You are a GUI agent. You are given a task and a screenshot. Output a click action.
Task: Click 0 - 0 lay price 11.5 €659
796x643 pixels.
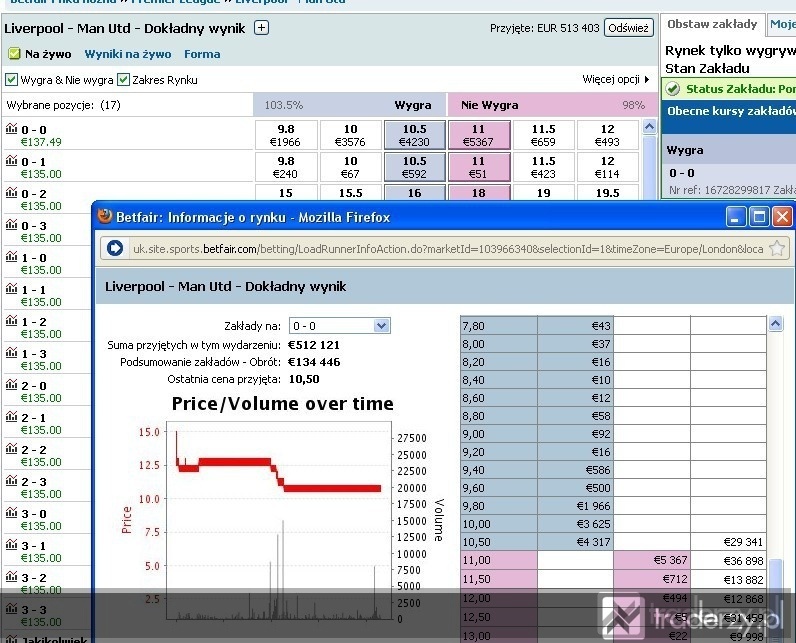click(x=543, y=135)
